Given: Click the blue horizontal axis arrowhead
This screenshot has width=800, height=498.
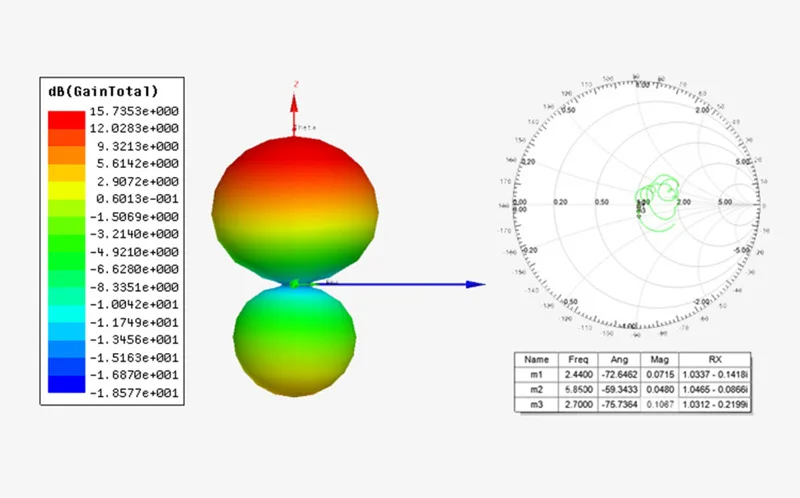Looking at the screenshot, I should click(475, 284).
